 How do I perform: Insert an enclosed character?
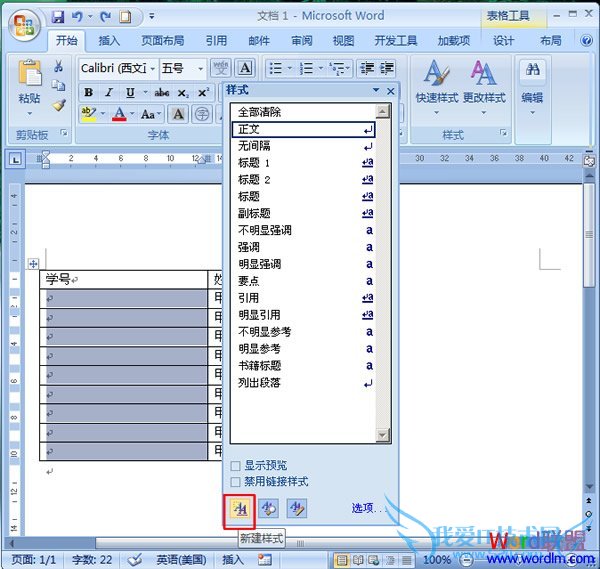(x=202, y=114)
